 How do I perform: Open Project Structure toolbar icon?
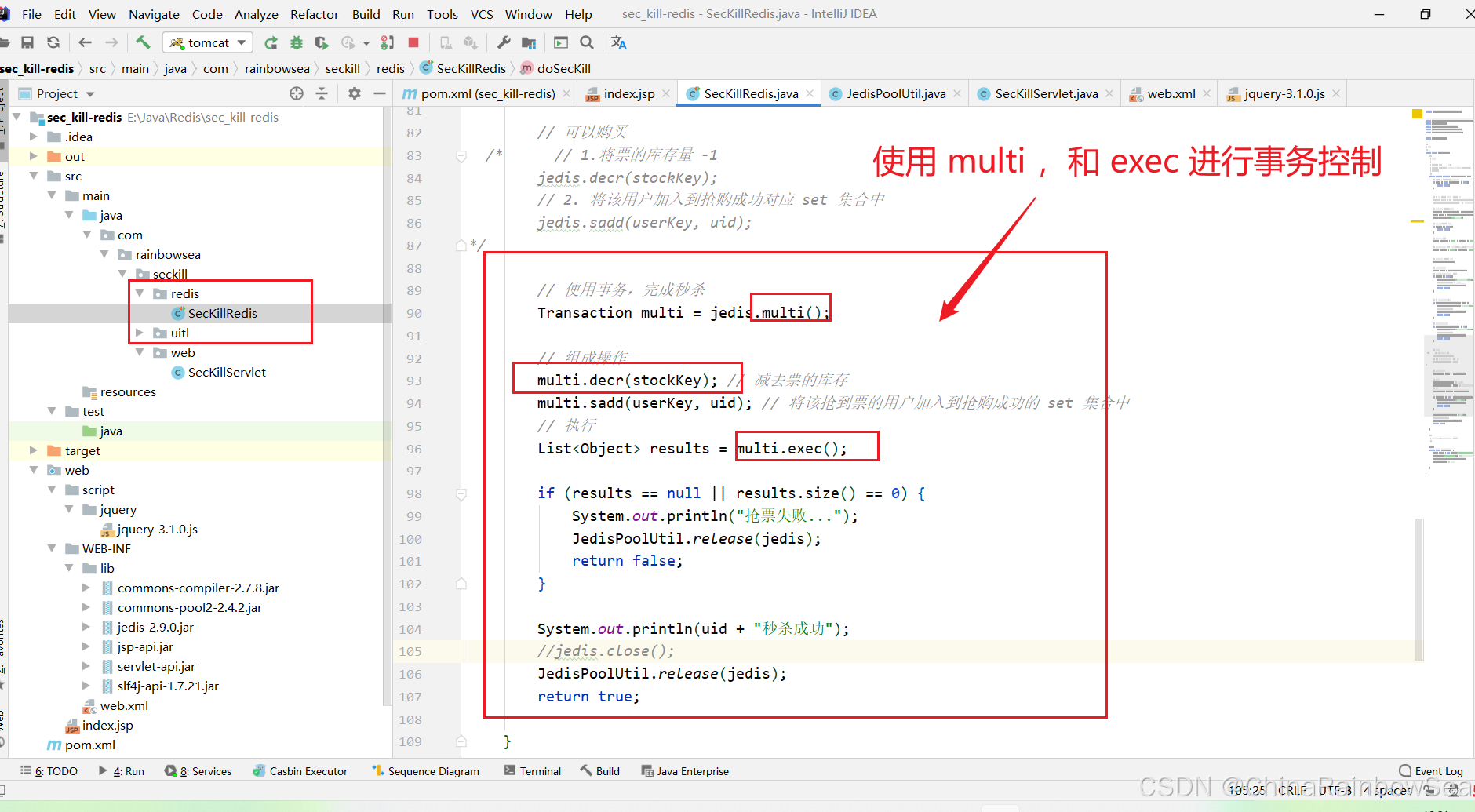[529, 42]
